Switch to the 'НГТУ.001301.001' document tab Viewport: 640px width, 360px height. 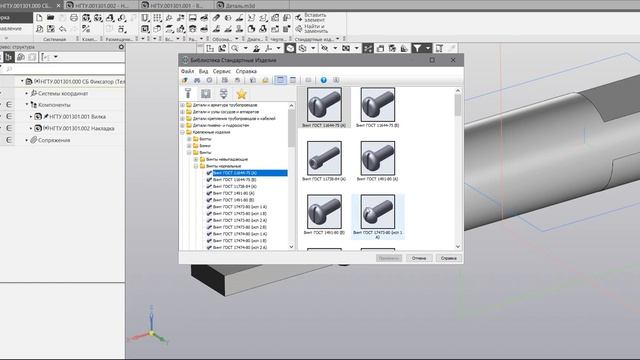click(176, 5)
